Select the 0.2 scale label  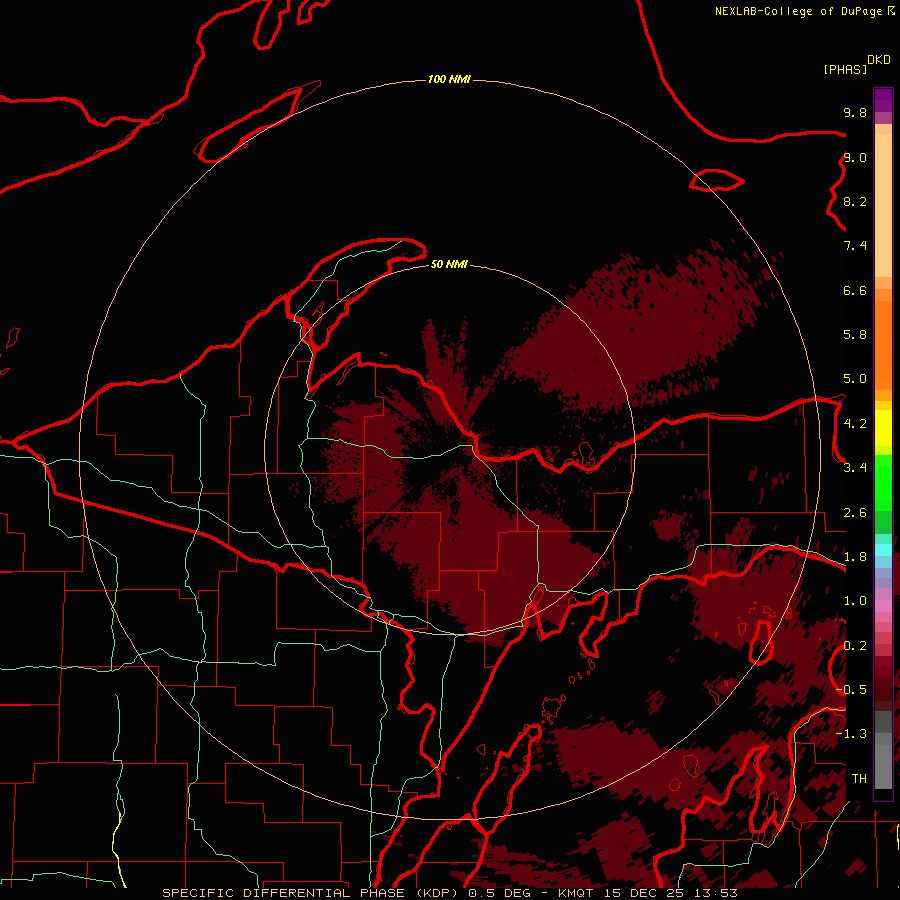(x=855, y=646)
